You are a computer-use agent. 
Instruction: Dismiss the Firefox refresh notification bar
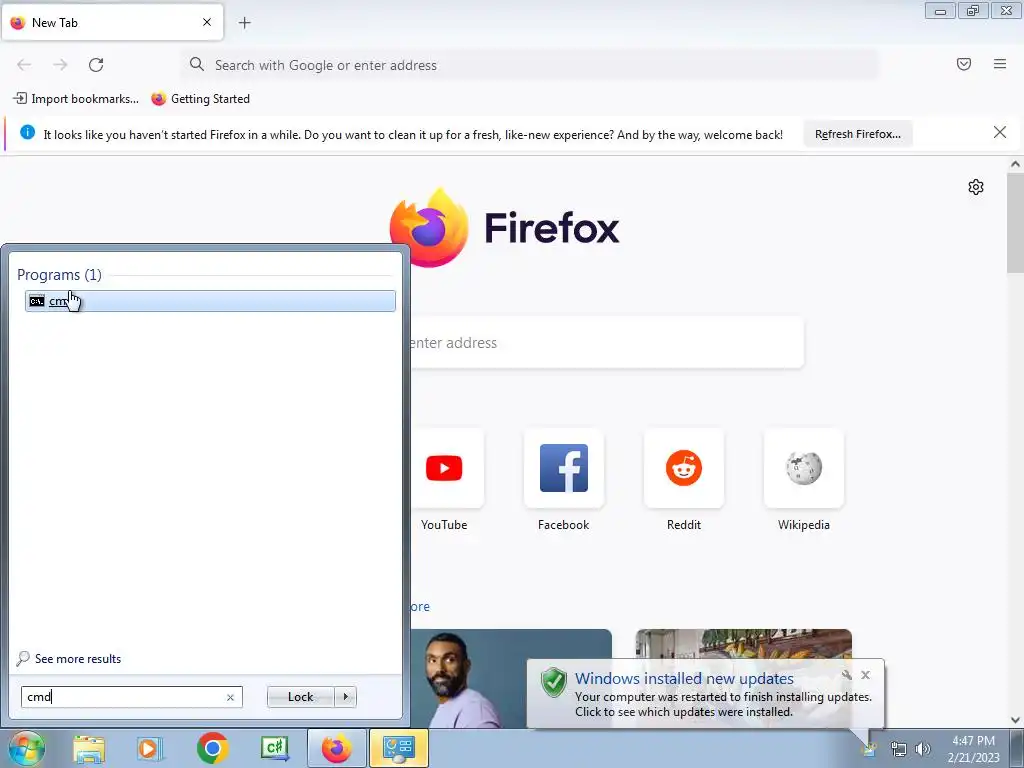[x=999, y=133]
